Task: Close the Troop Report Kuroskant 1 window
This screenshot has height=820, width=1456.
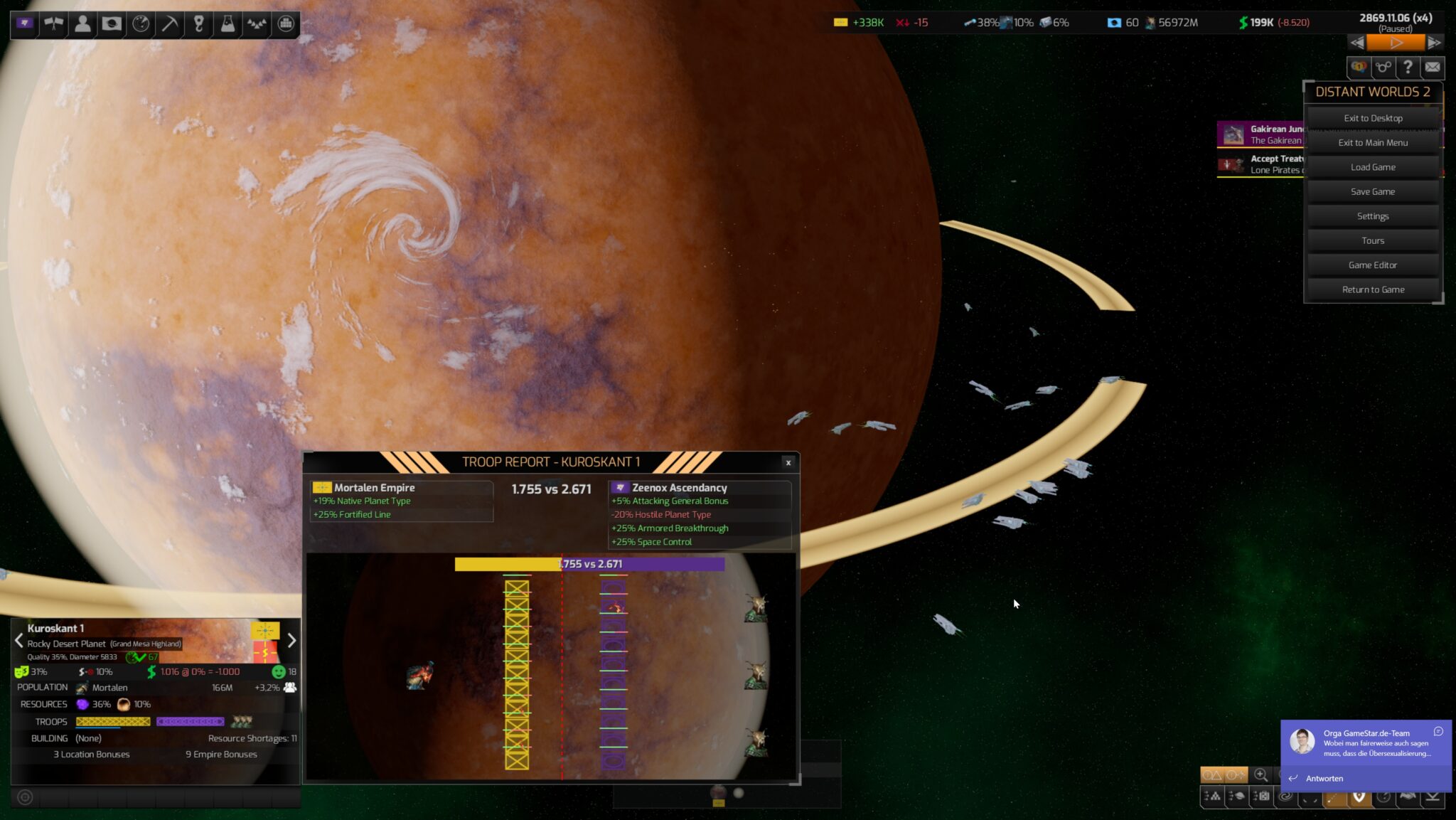Action: [789, 462]
